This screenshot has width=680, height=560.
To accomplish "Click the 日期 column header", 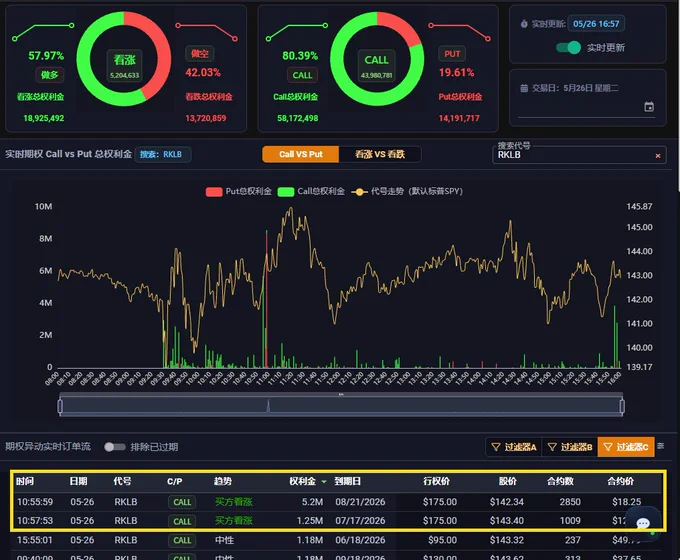I will point(78,481).
